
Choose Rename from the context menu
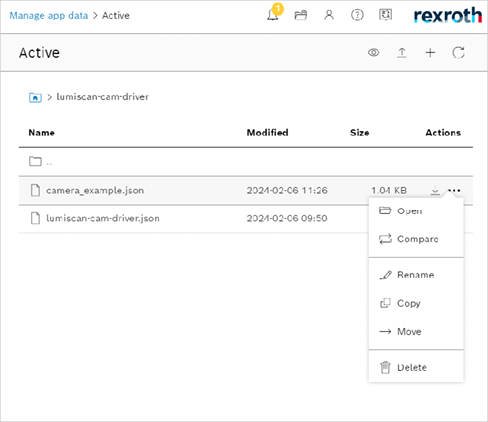click(x=416, y=275)
